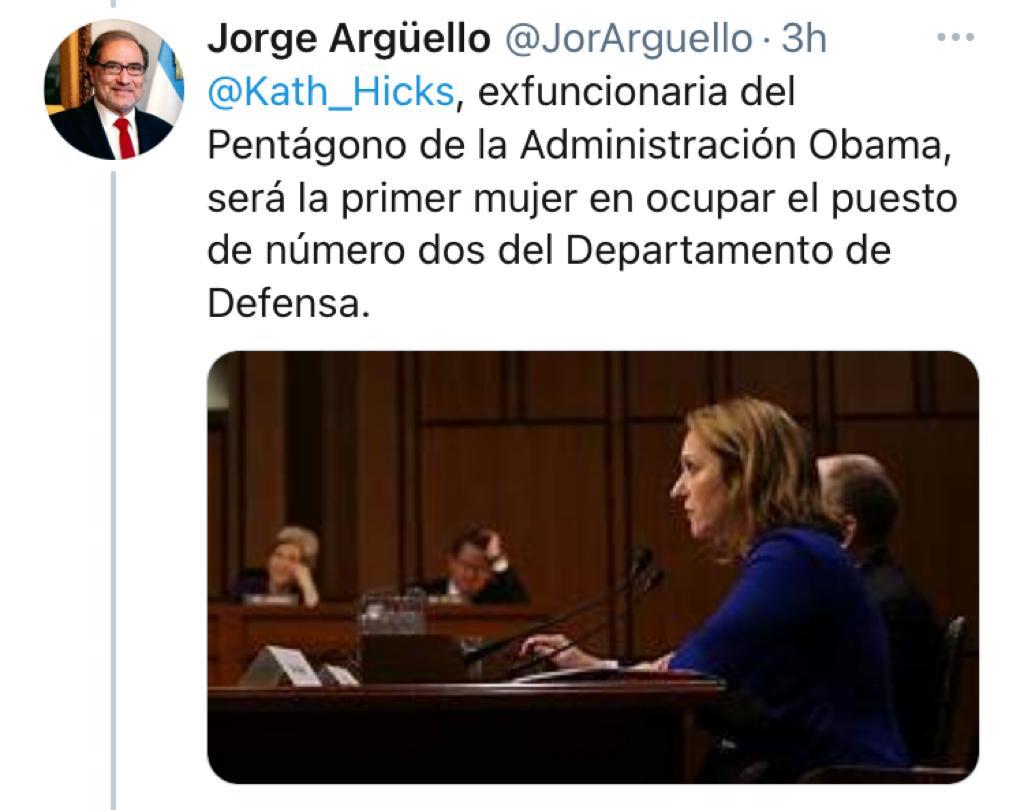The image size is (1024, 810).
Task: Follow the @Kath_Hicks mention link
Action: pos(330,91)
